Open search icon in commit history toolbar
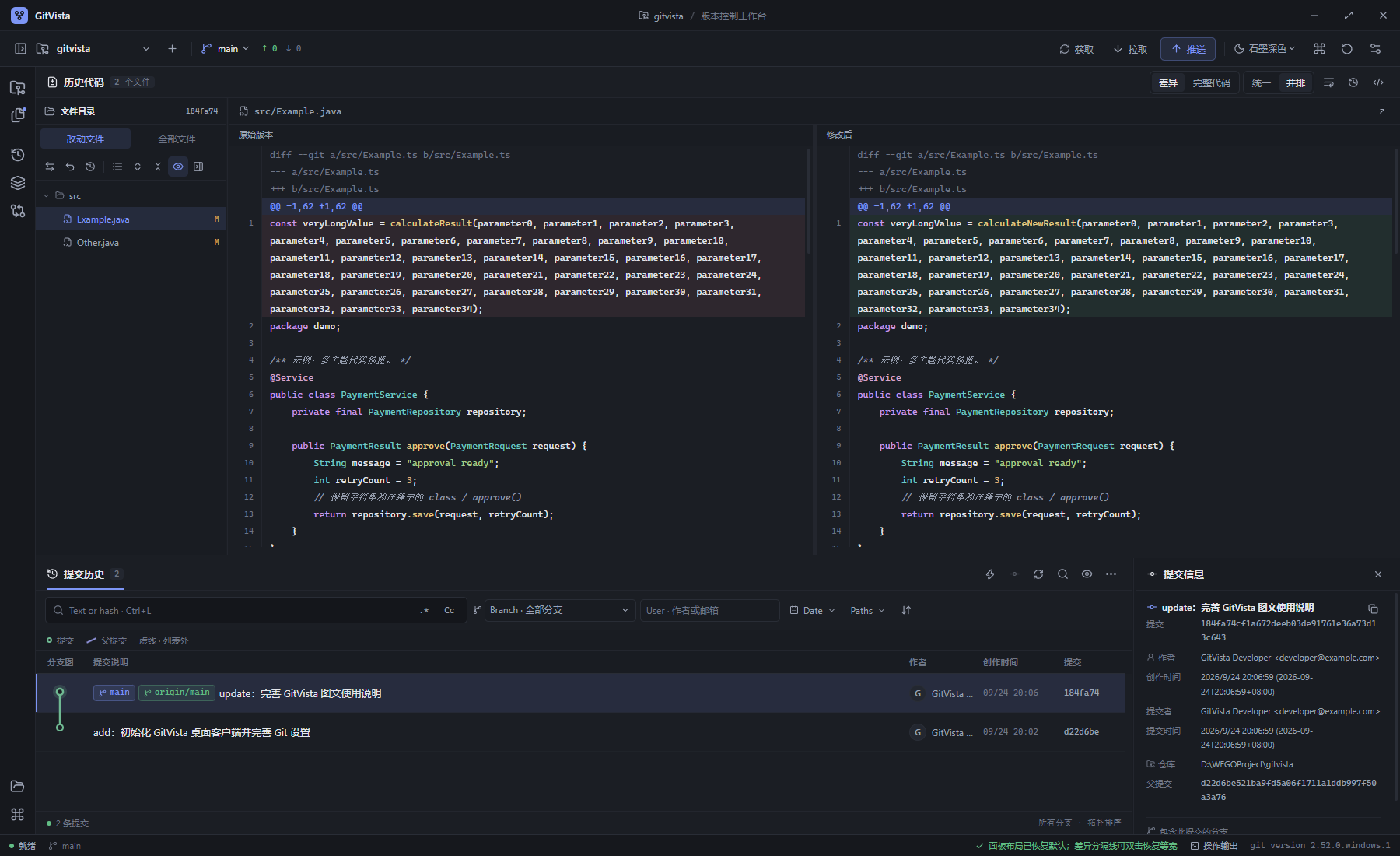This screenshot has height=856, width=1400. pyautogui.click(x=1062, y=574)
